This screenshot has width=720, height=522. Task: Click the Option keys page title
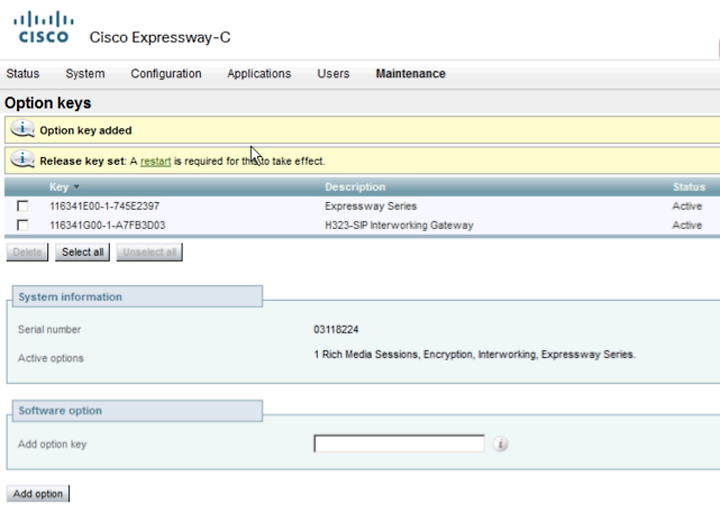click(x=48, y=103)
